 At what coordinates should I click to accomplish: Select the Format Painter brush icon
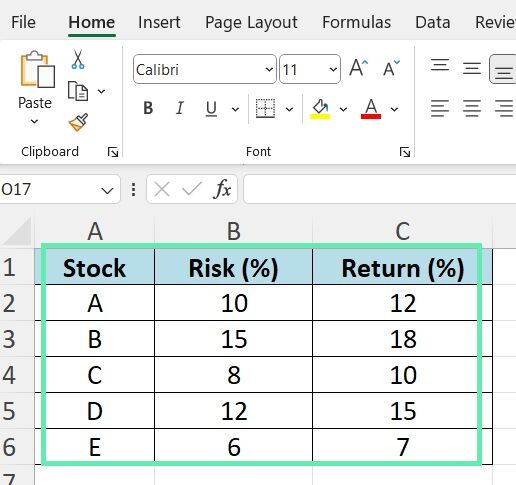pos(79,122)
